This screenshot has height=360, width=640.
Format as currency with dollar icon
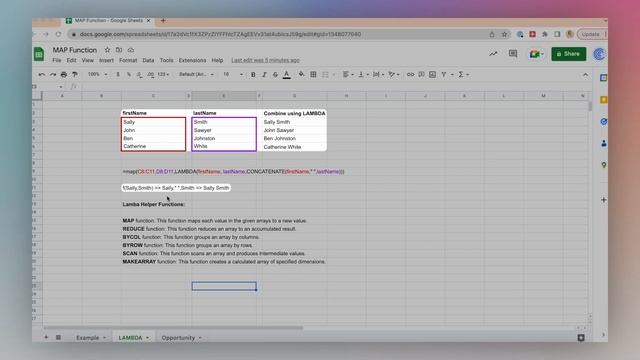point(118,75)
